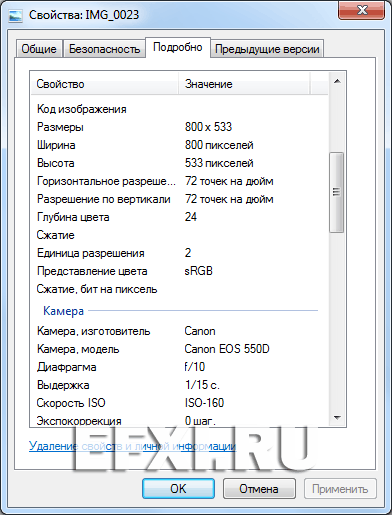The height and width of the screenshot is (515, 392).
Task: Click the sRGB value
Action: coord(199,271)
